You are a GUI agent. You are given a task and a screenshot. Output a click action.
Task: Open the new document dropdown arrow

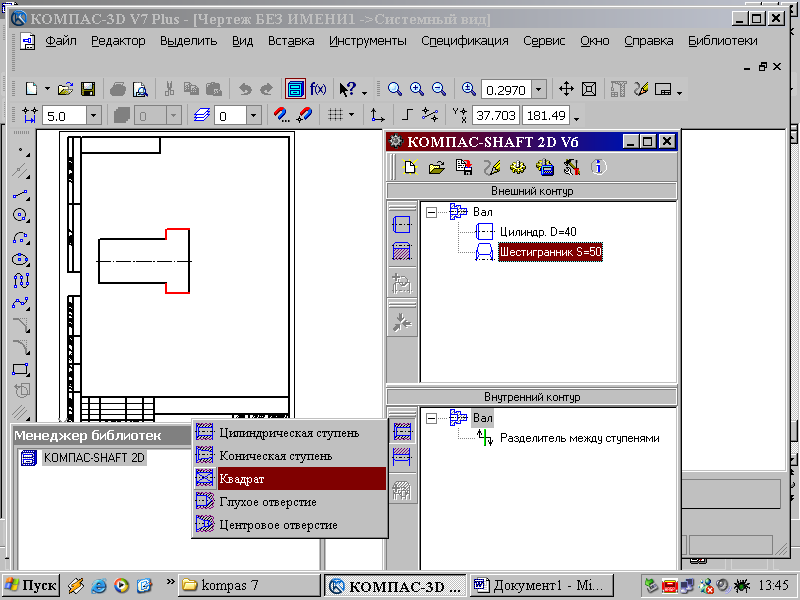pyautogui.click(x=47, y=89)
